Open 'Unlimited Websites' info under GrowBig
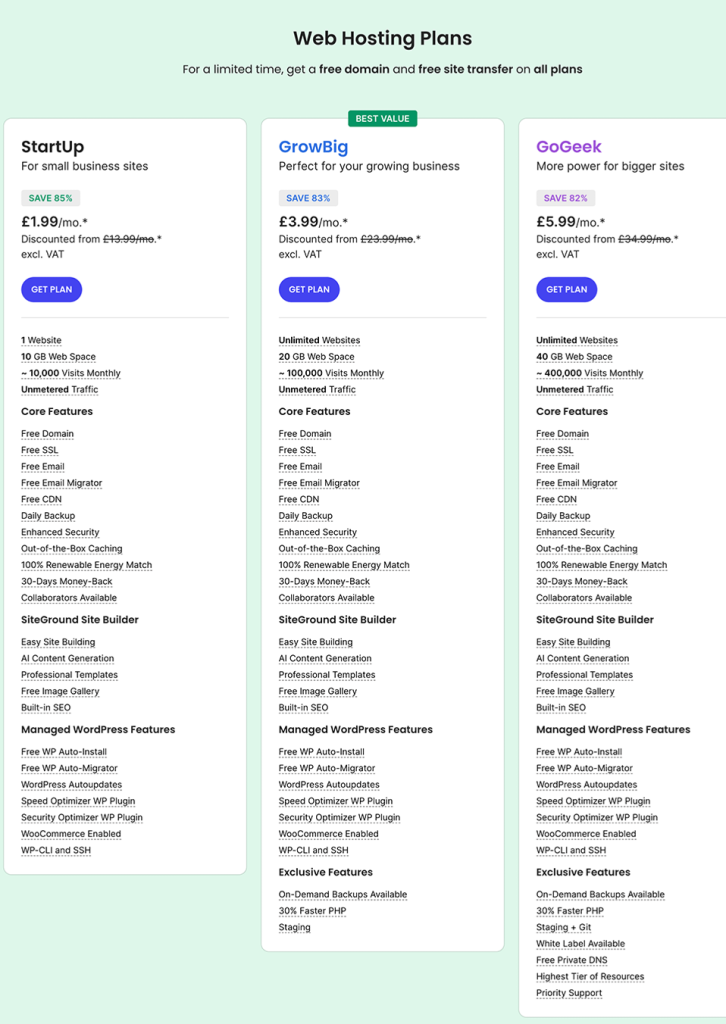Image resolution: width=726 pixels, height=1024 pixels. click(x=319, y=341)
